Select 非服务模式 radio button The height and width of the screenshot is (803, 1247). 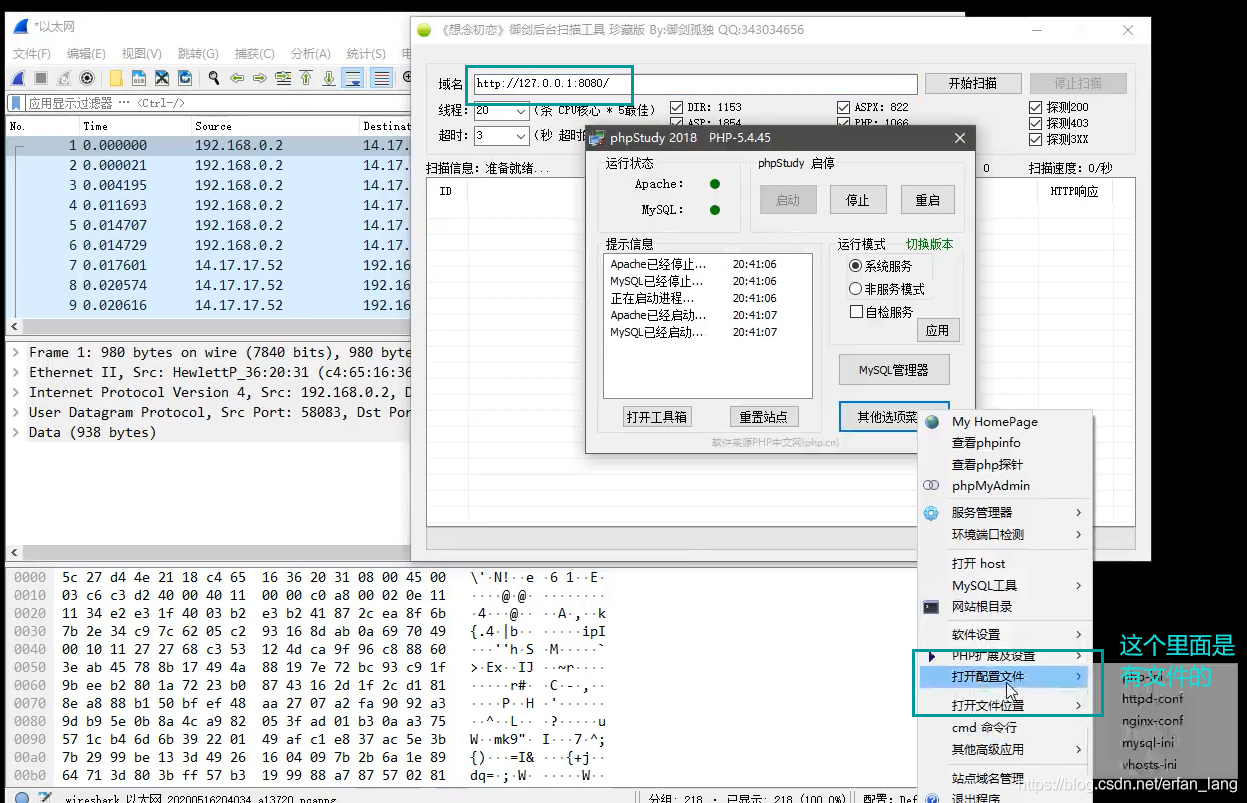pos(855,289)
